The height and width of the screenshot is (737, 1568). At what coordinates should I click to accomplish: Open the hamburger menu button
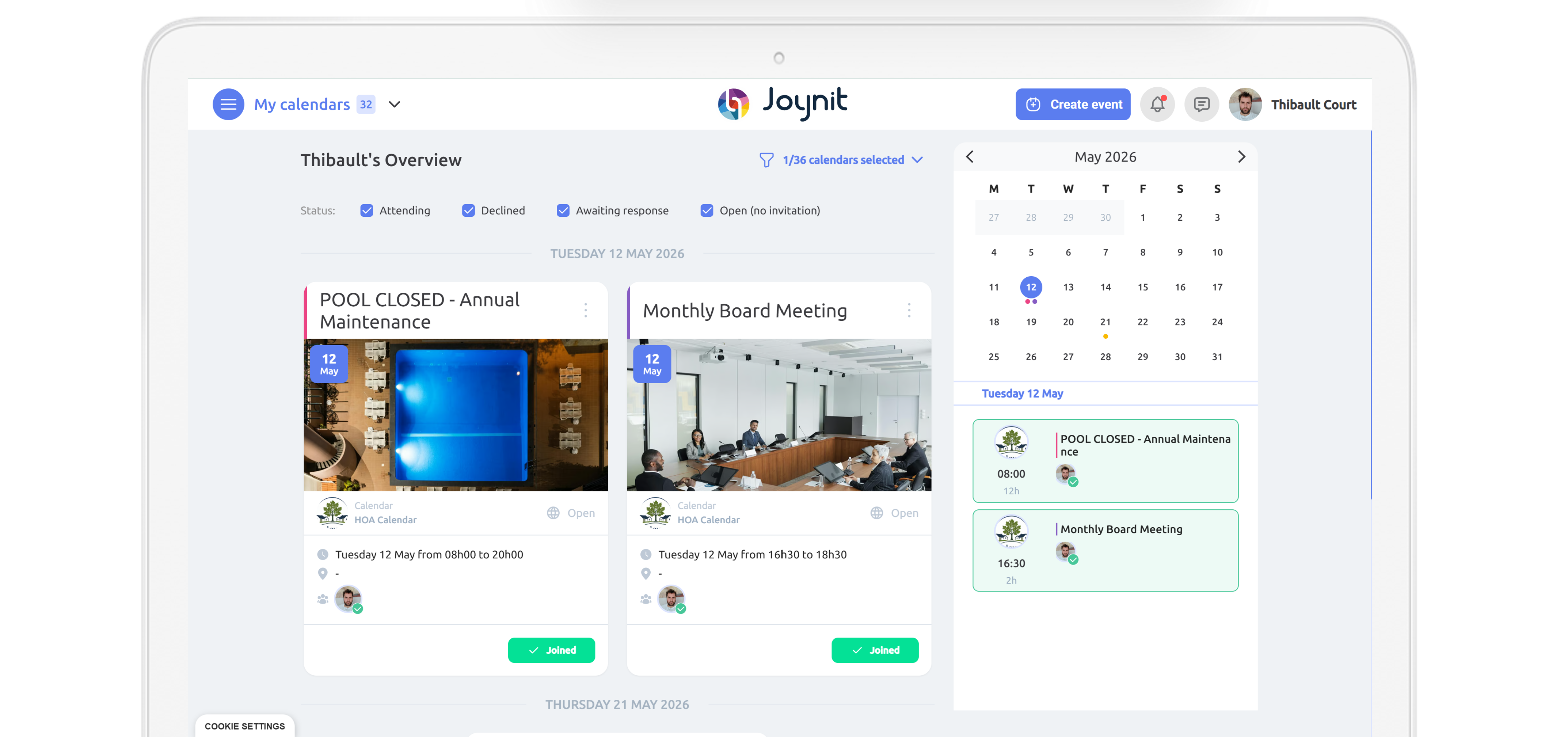tap(228, 104)
